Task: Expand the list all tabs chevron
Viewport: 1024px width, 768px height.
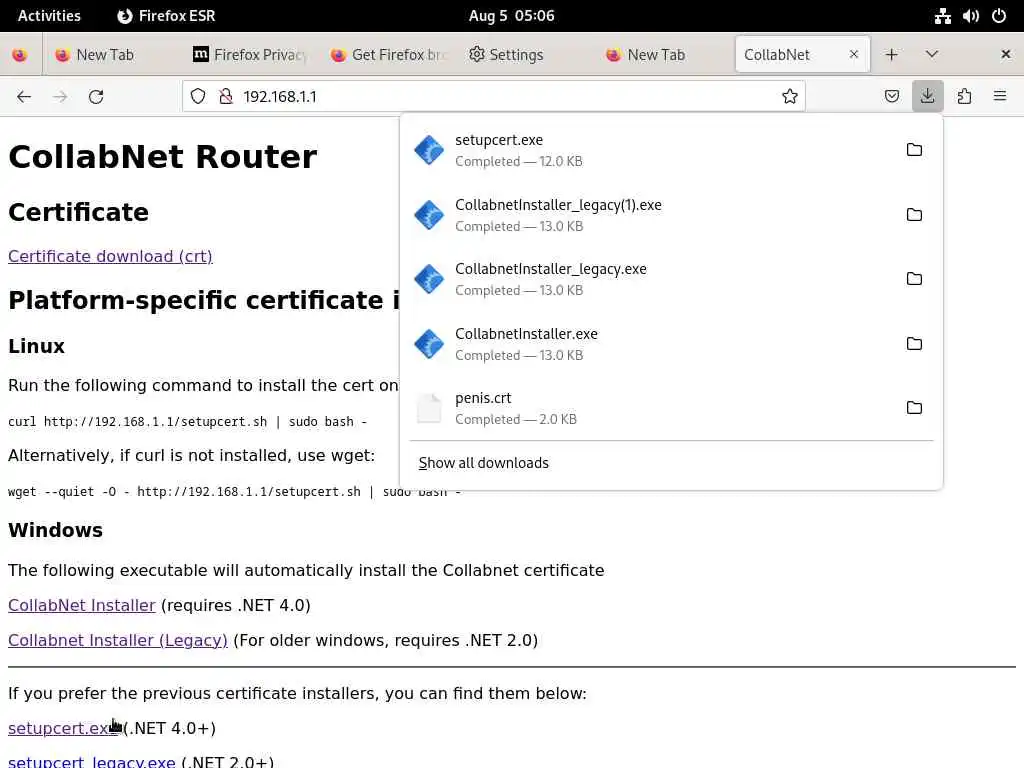Action: 932,55
